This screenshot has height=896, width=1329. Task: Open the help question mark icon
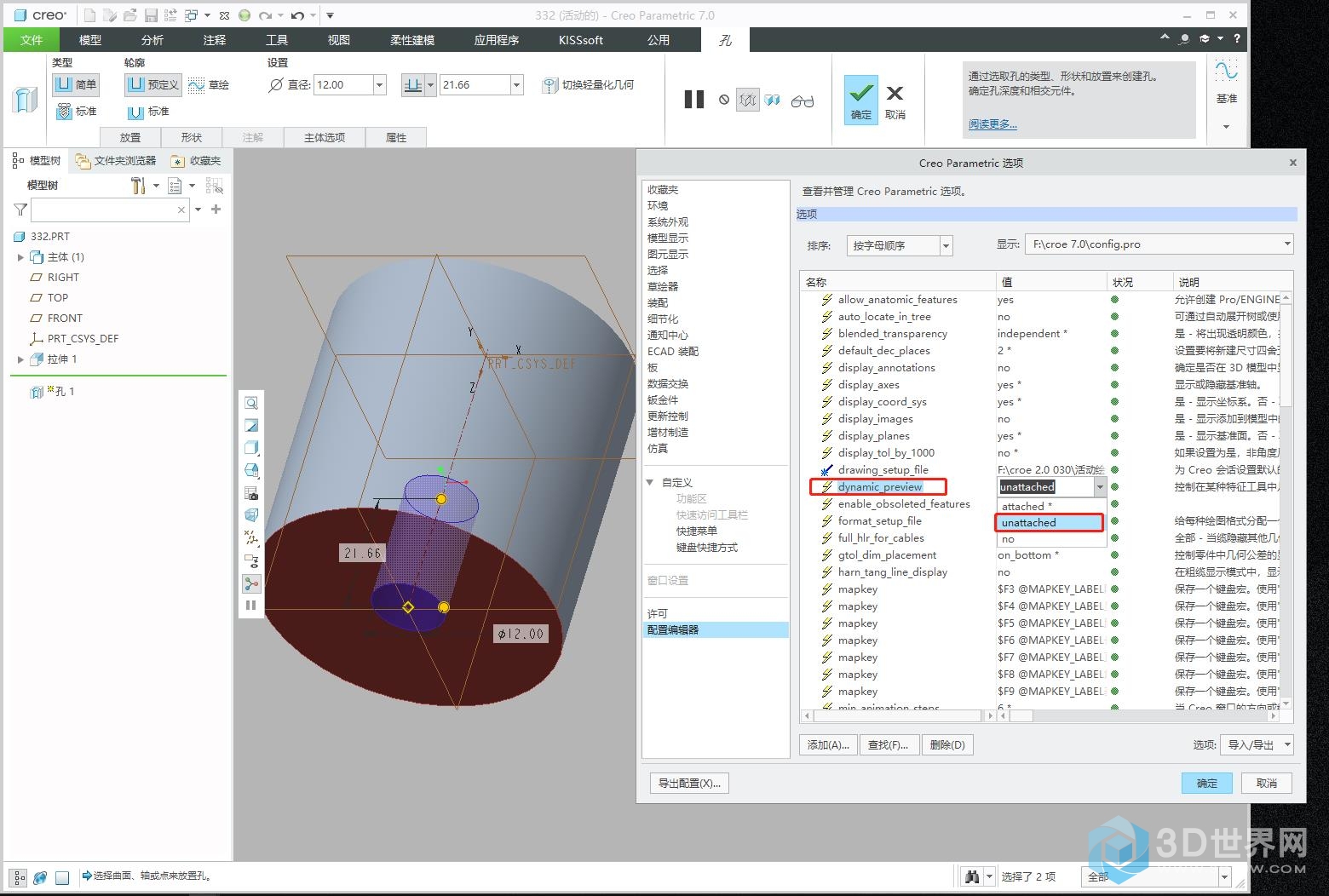pos(1237,39)
